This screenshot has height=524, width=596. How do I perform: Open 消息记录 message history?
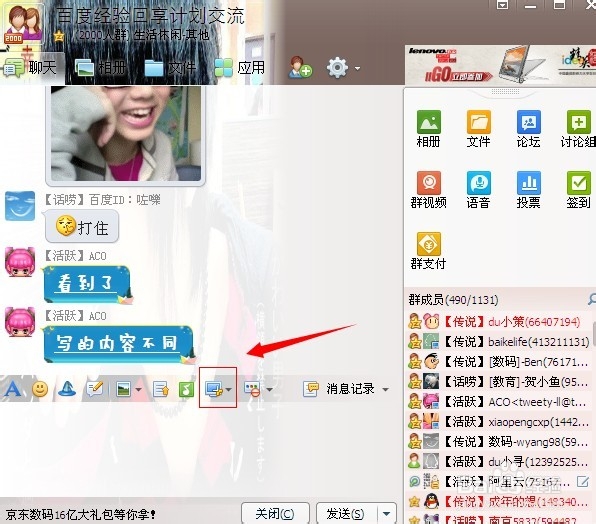(339, 389)
